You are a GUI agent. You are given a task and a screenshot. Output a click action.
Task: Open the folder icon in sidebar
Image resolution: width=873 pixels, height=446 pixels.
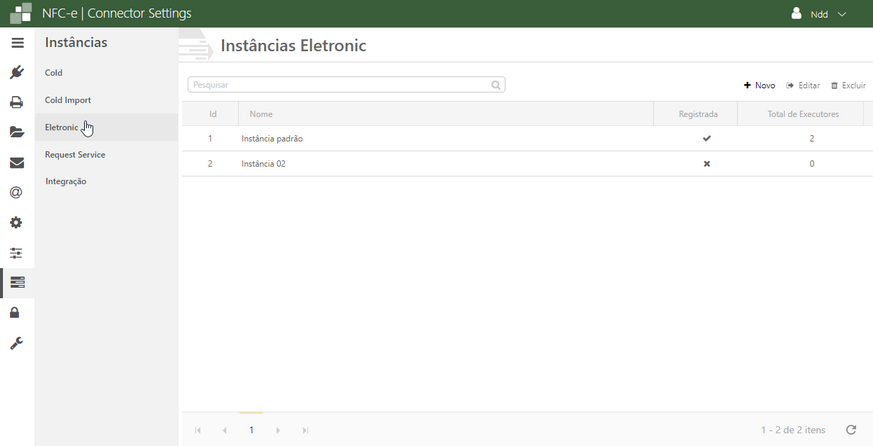pyautogui.click(x=16, y=132)
